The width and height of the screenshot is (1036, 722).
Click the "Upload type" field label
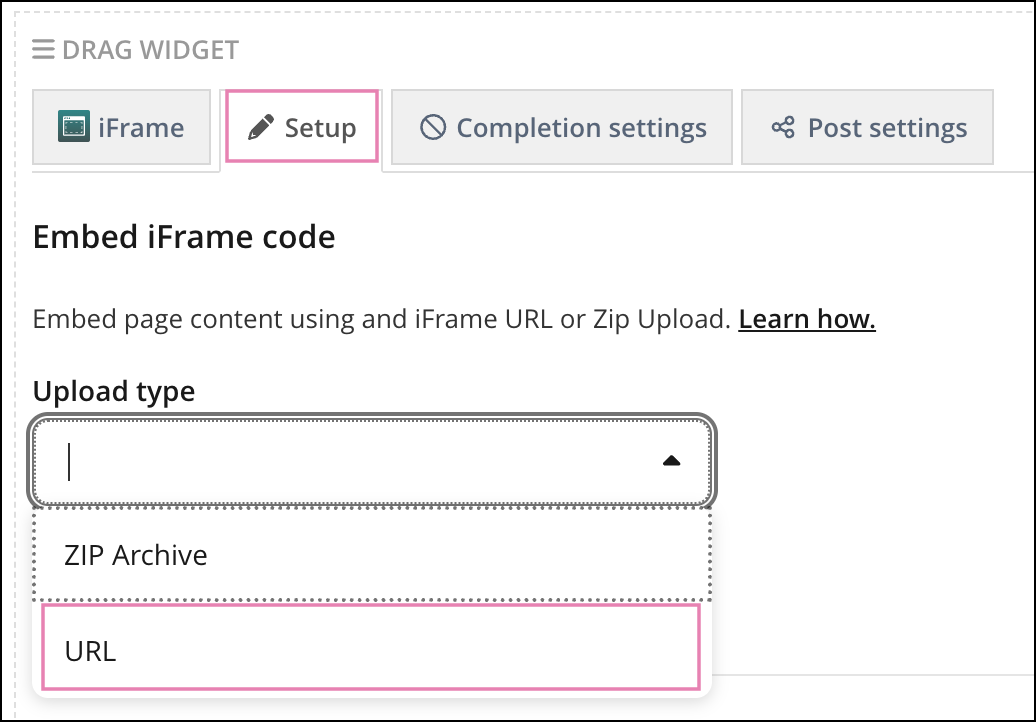coord(114,391)
